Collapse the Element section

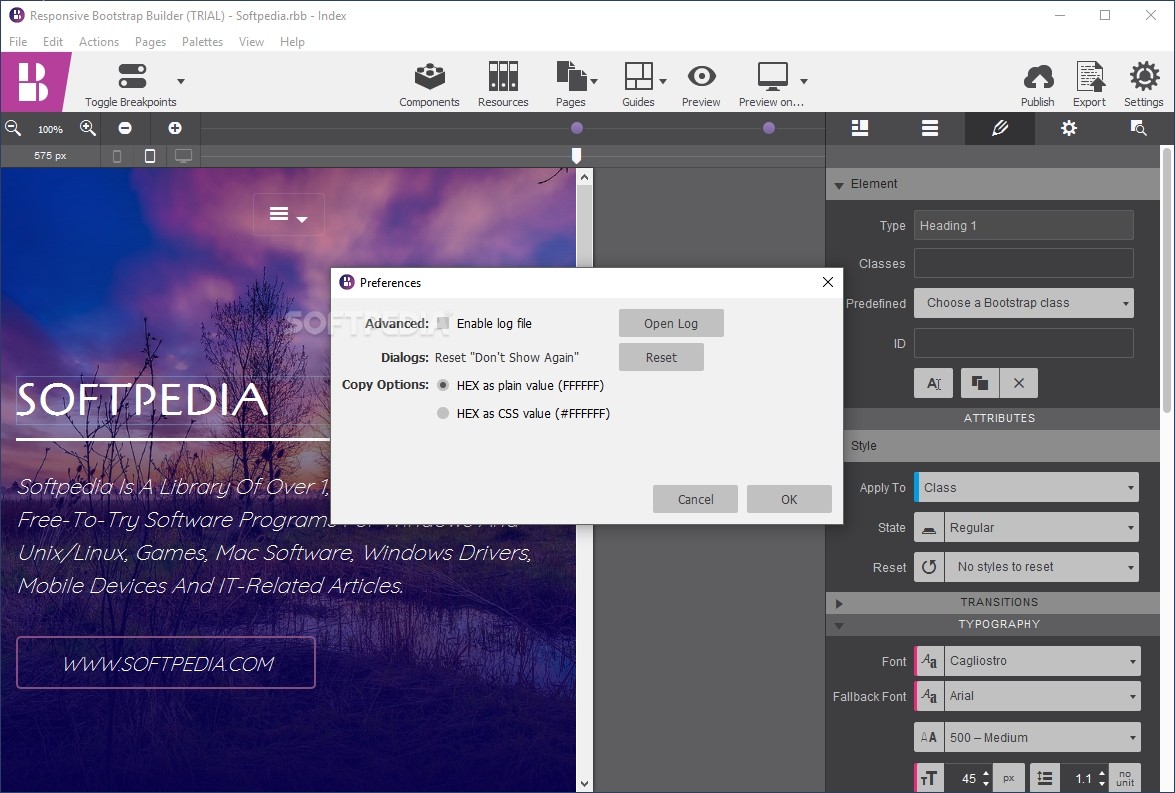[x=839, y=184]
